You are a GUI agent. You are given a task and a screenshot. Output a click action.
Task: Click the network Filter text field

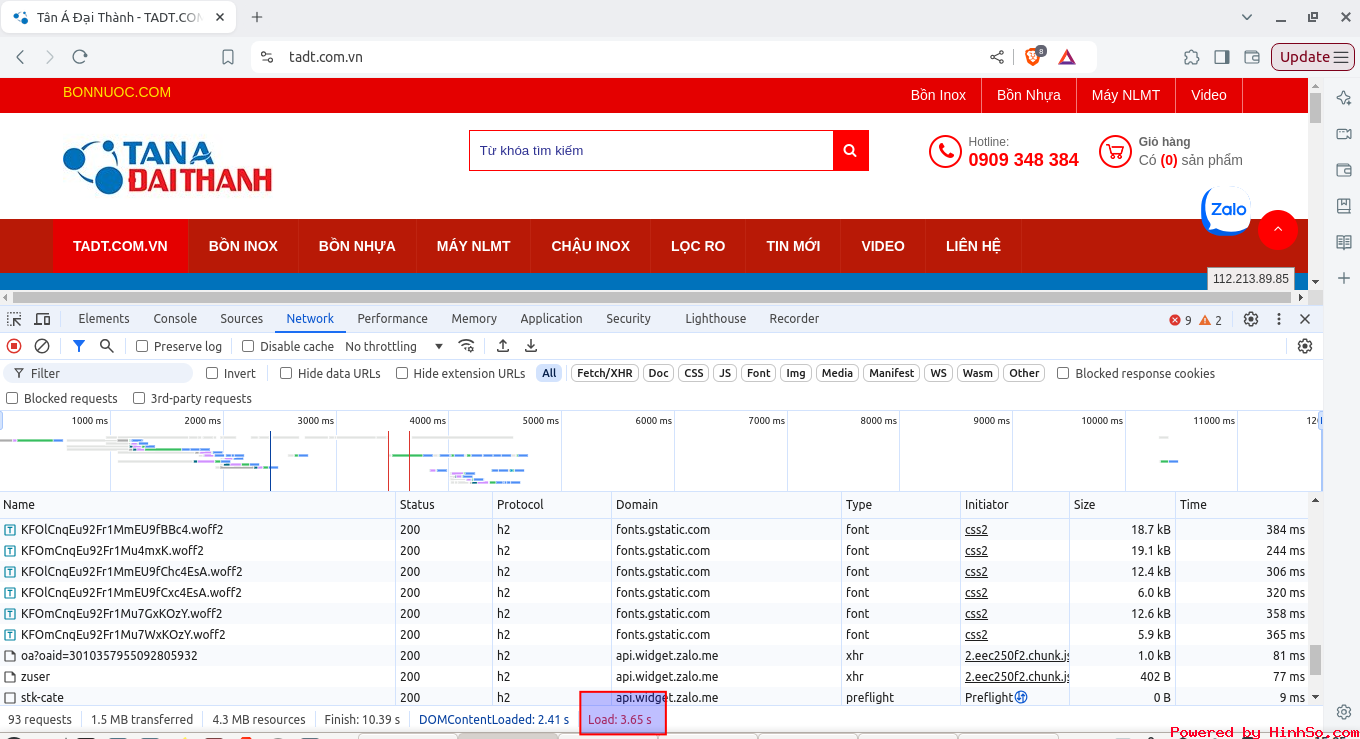pyautogui.click(x=97, y=373)
